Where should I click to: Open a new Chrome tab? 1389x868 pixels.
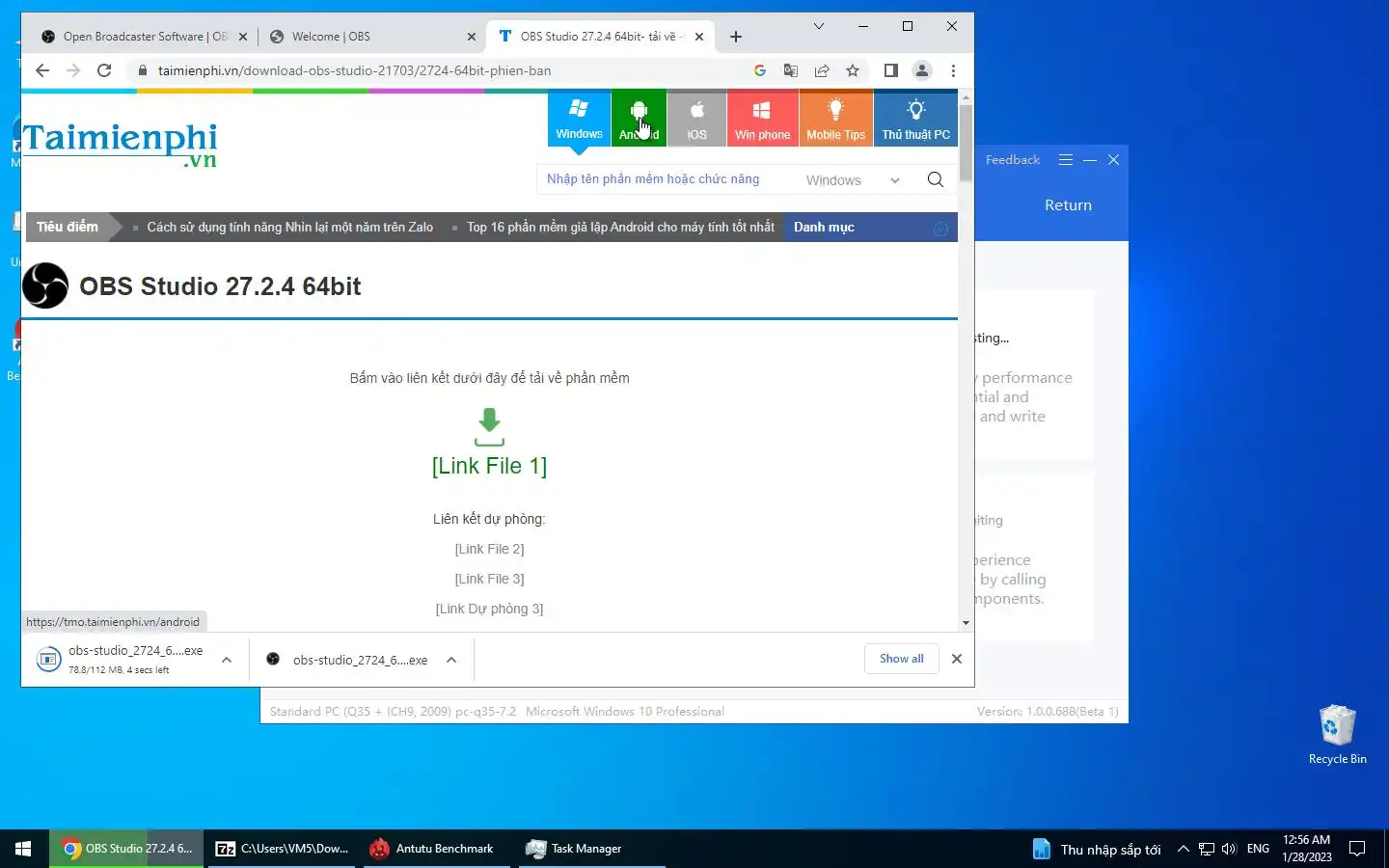[x=736, y=37]
